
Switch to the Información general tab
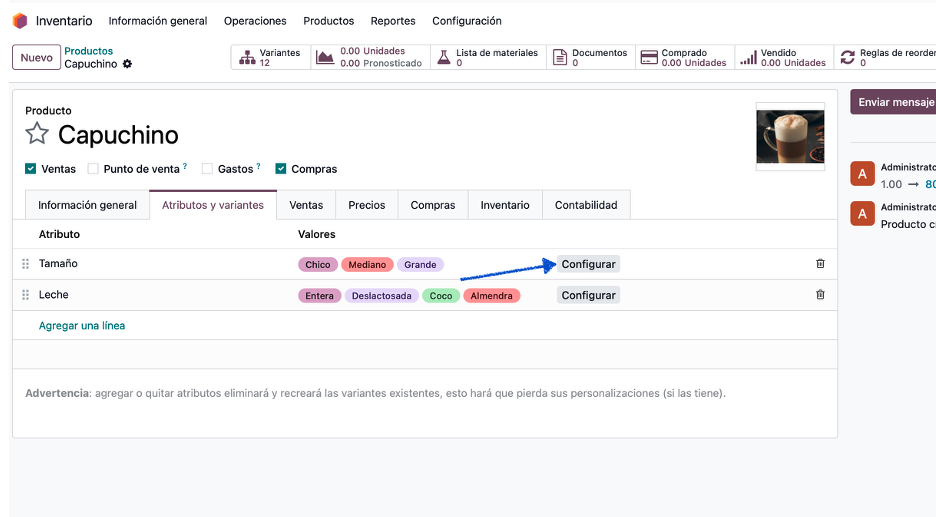point(87,205)
